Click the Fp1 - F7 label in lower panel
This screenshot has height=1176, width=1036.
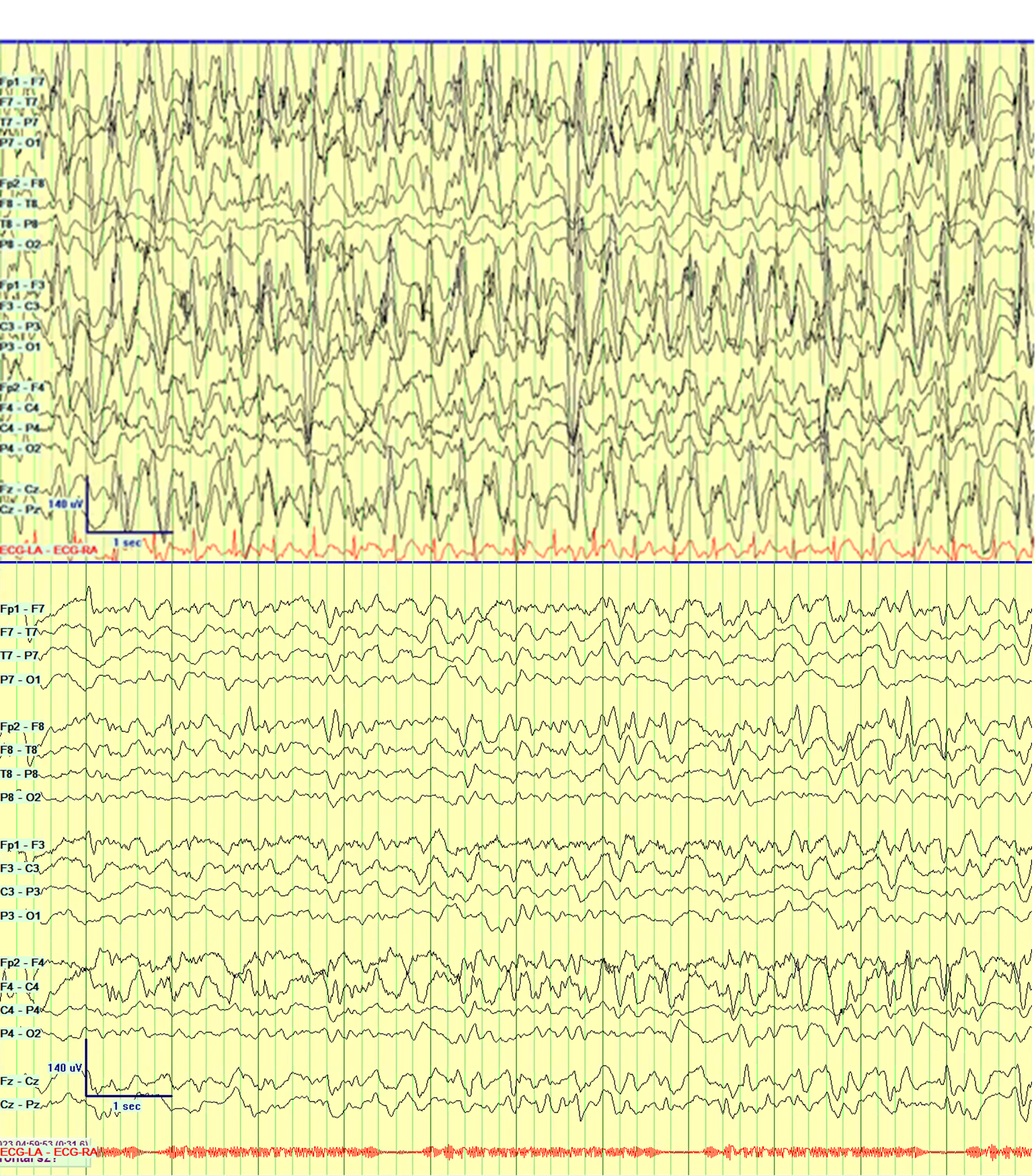[22, 609]
